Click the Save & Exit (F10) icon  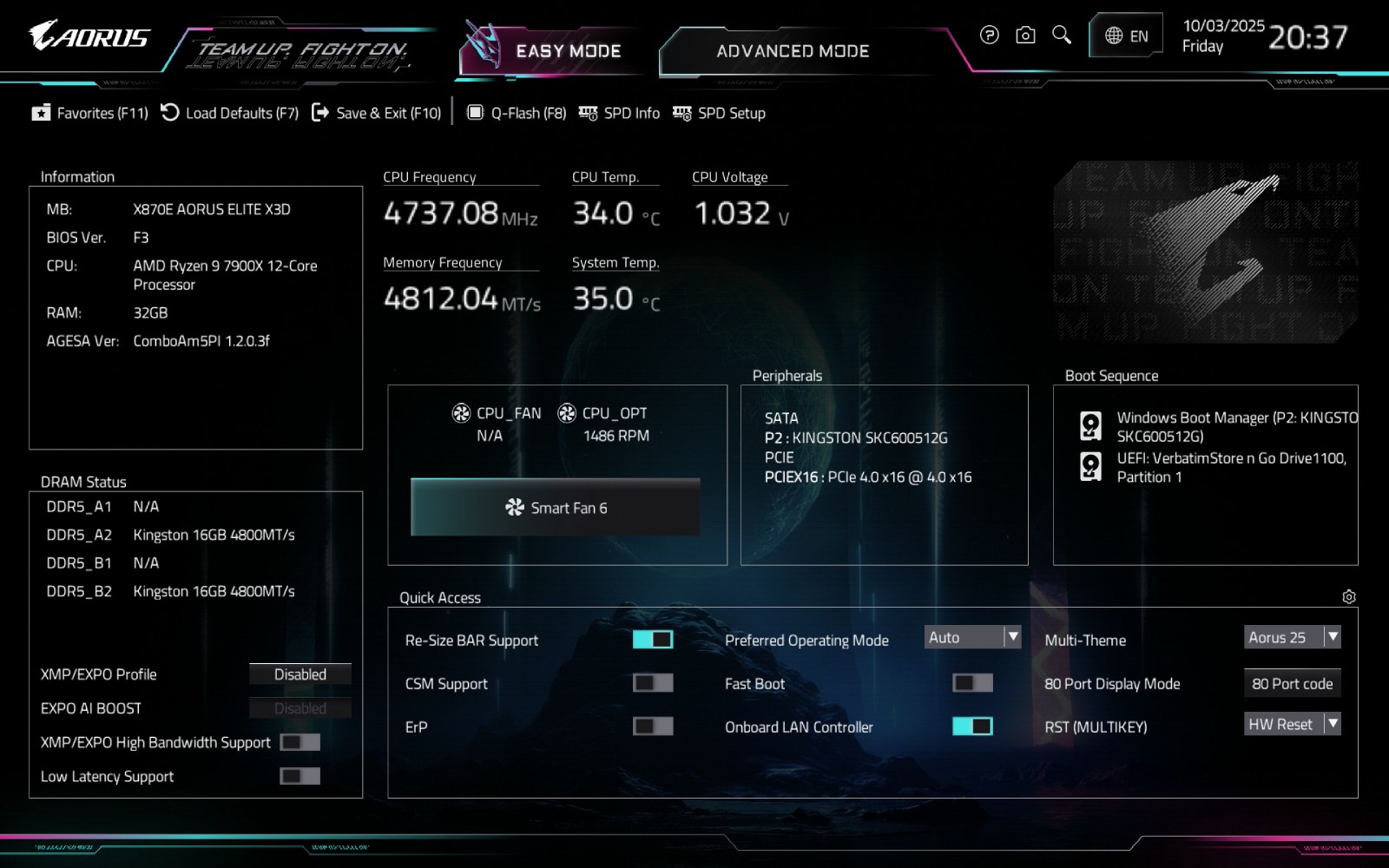[x=320, y=113]
